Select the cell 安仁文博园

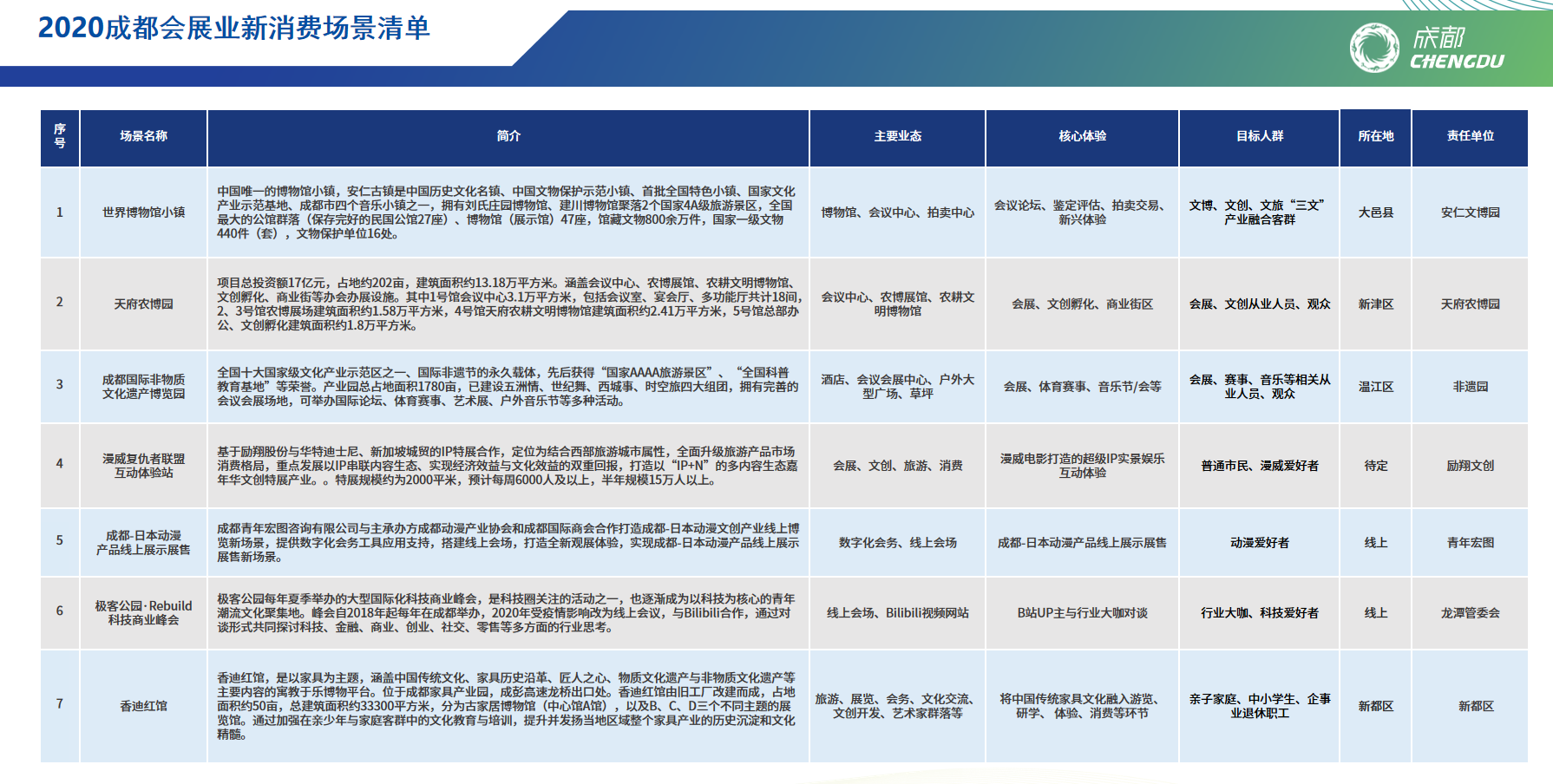[1471, 212]
